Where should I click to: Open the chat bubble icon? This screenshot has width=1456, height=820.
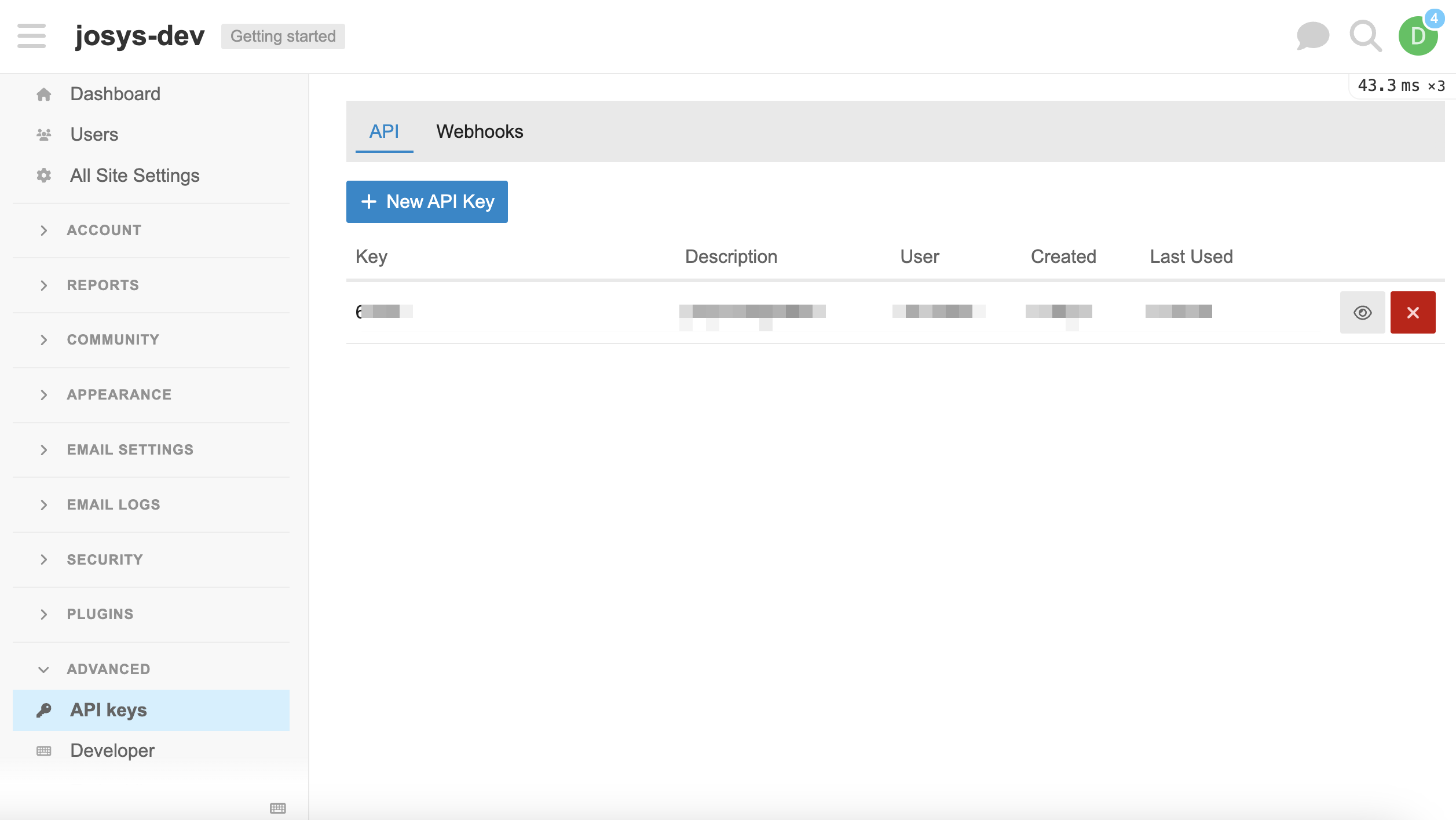point(1312,36)
